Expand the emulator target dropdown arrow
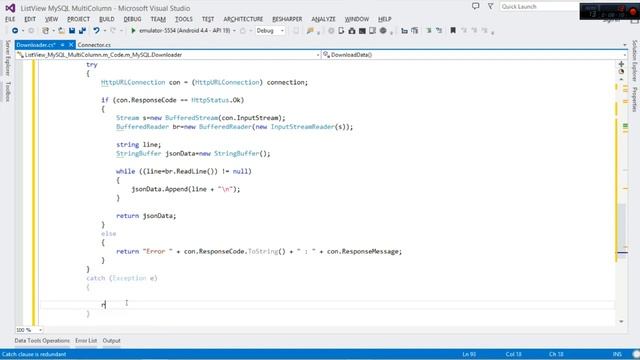Screen dimensions: 640x360 coord(234,31)
